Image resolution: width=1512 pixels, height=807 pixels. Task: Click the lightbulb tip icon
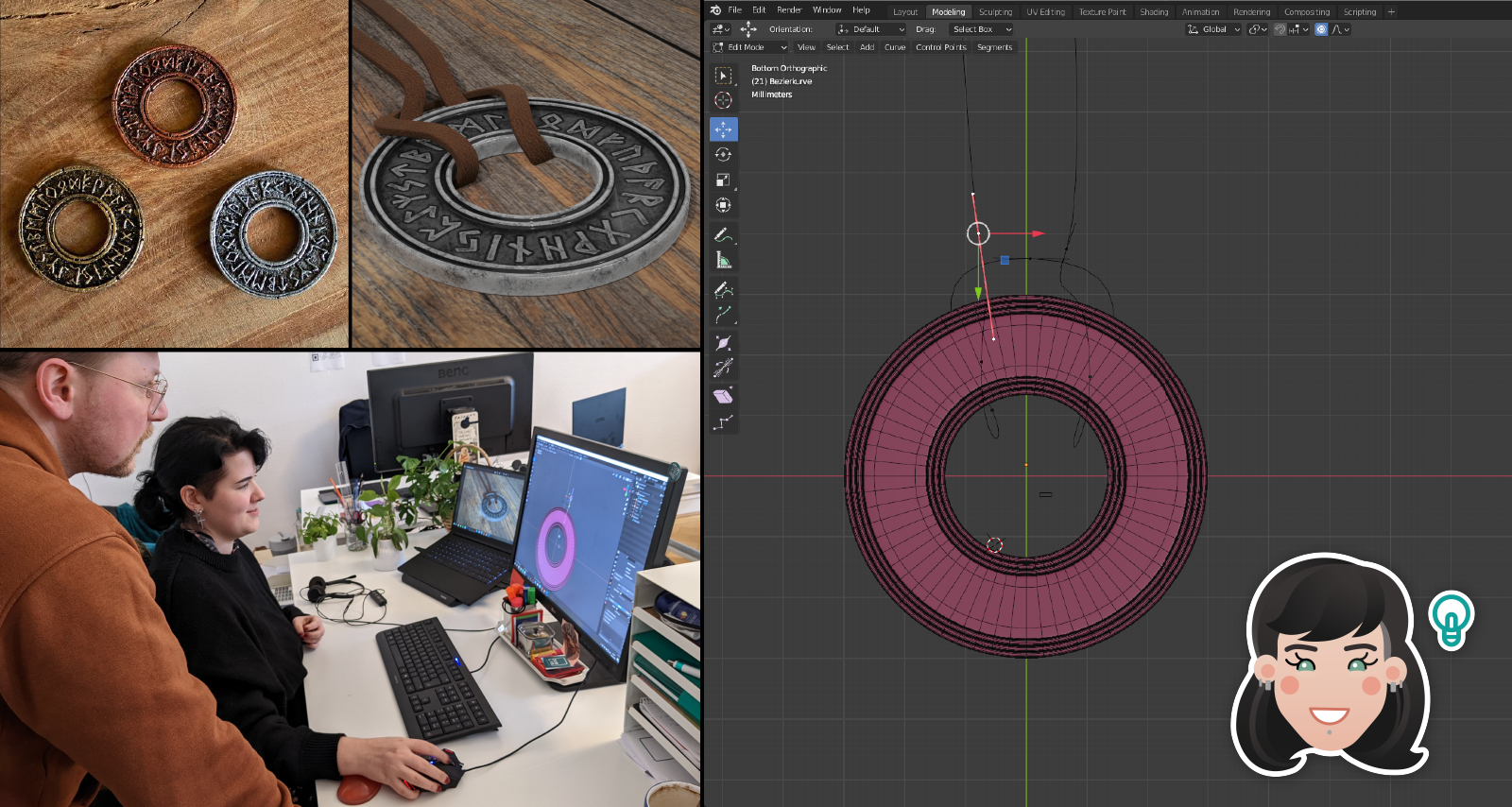pos(1451,618)
